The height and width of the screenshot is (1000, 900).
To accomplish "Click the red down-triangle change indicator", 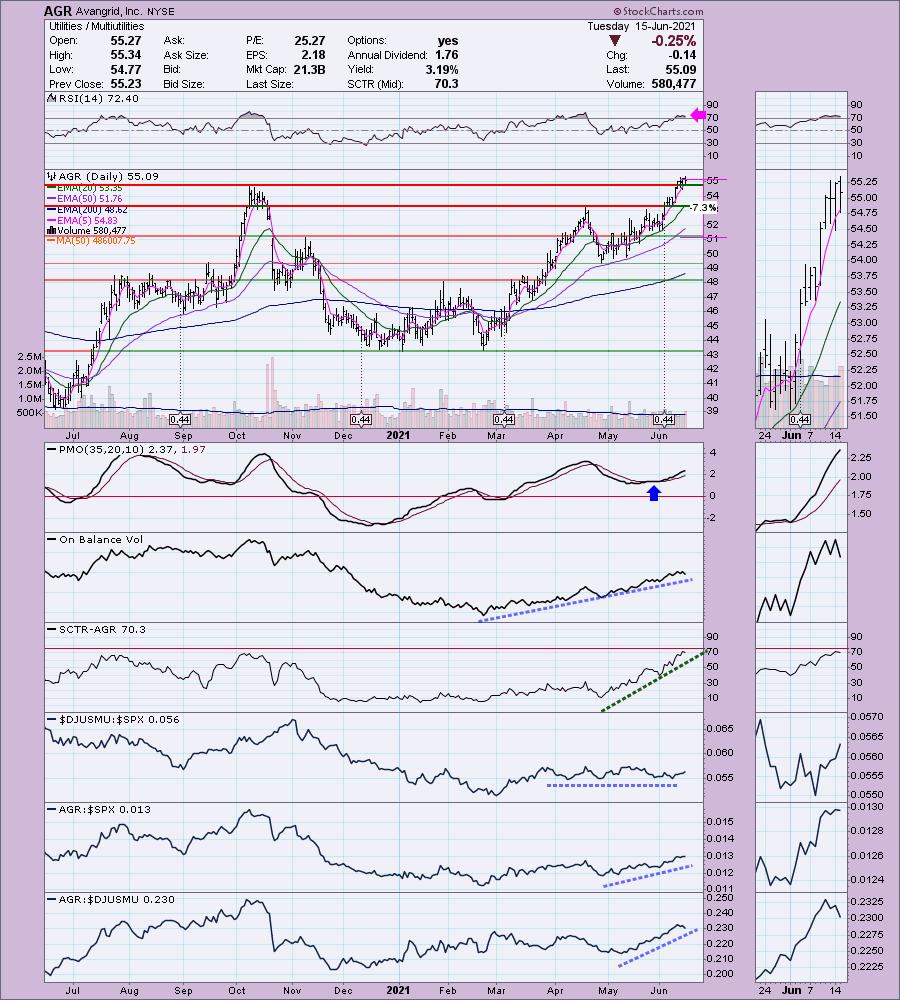I will [x=615, y=41].
